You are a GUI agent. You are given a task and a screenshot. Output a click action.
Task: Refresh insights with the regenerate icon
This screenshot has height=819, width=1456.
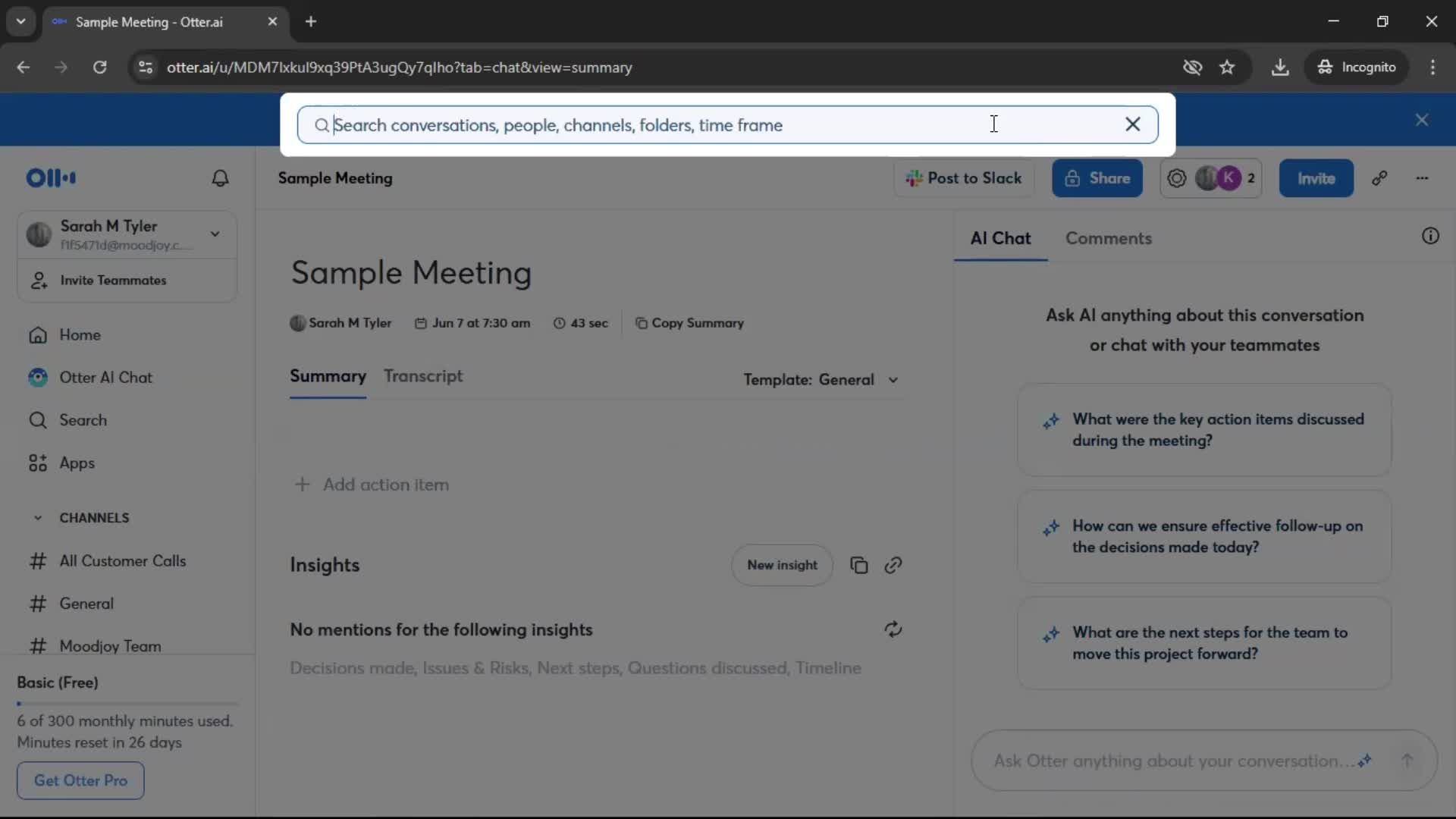893,629
